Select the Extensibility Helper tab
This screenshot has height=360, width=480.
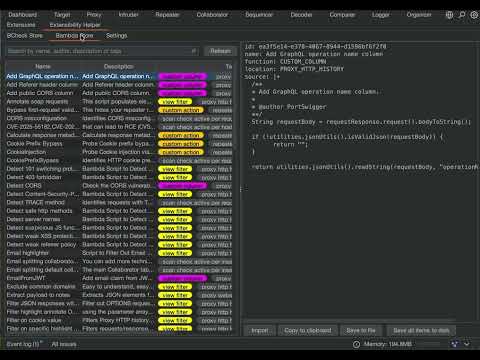[75, 25]
